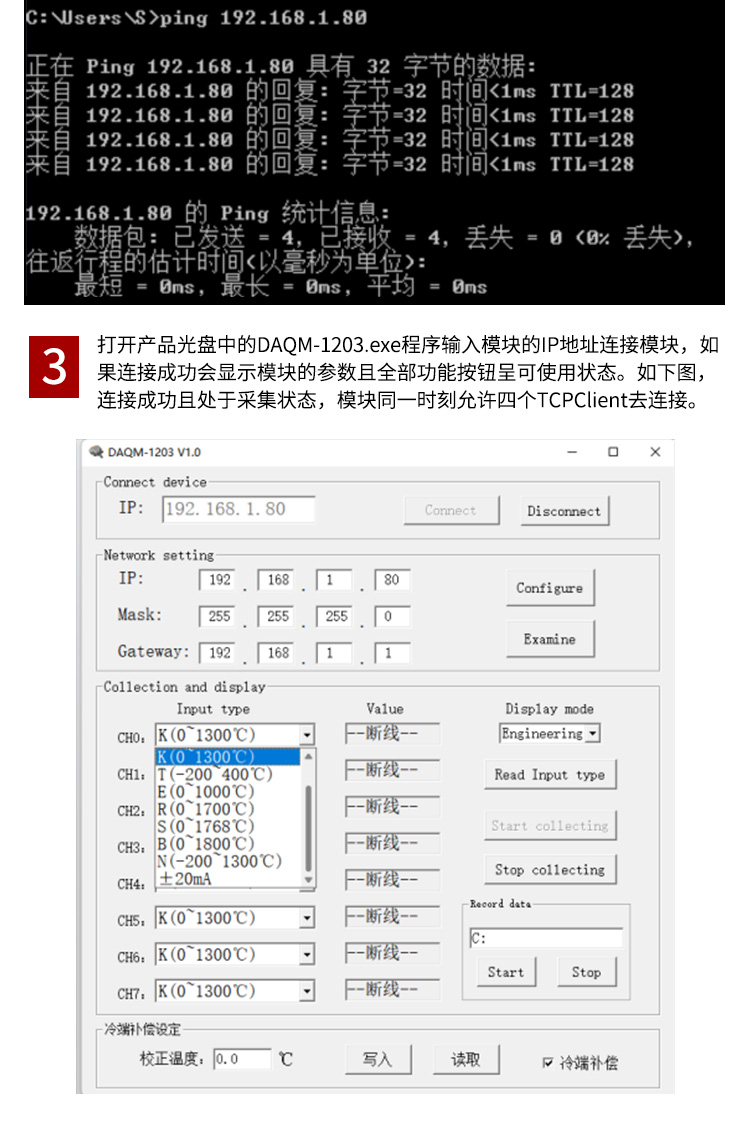Open the CH7 input type dropdown
Screen dimensions: 750x1147
[307, 990]
